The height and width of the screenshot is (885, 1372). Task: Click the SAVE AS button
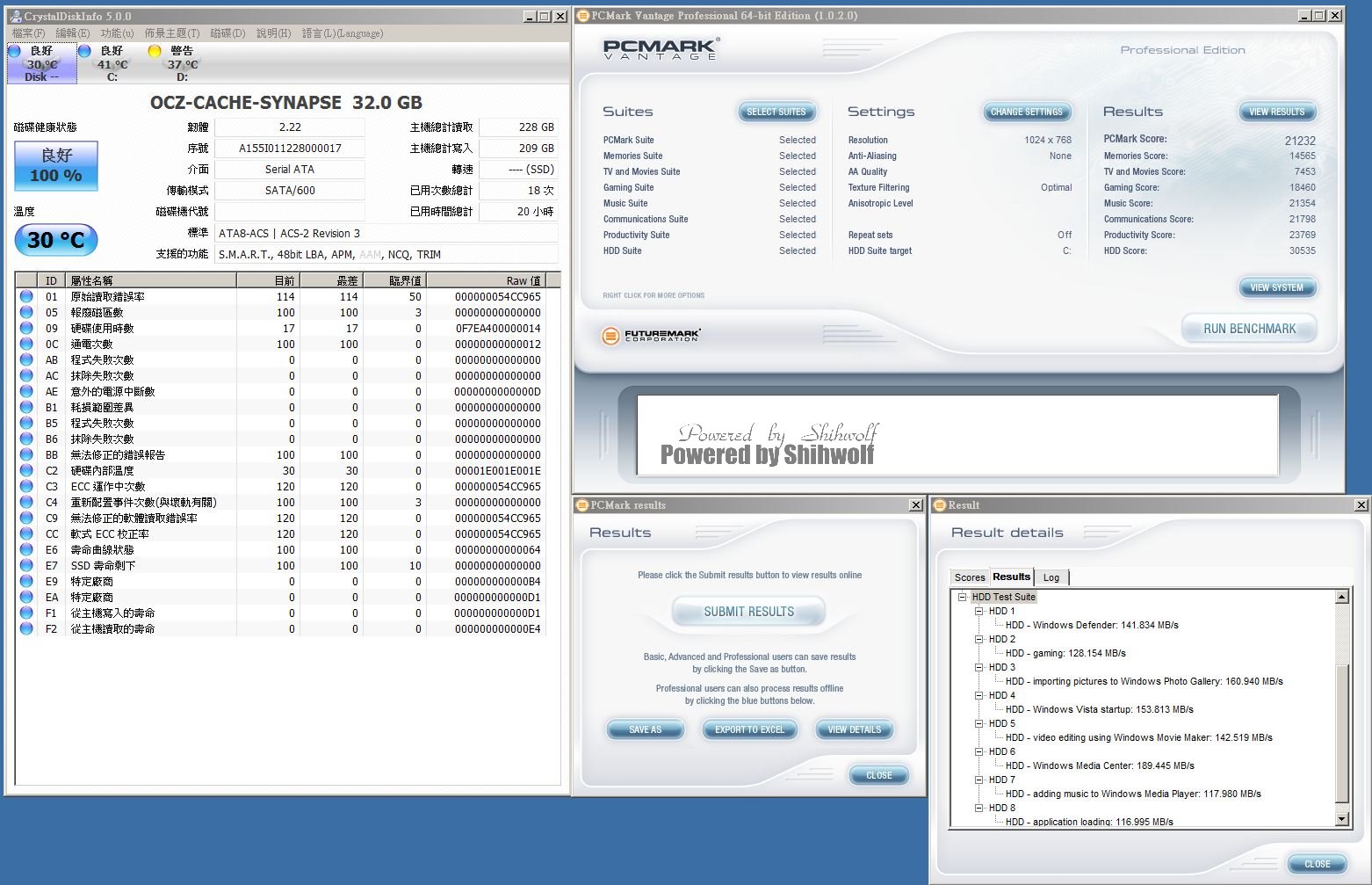tap(646, 729)
